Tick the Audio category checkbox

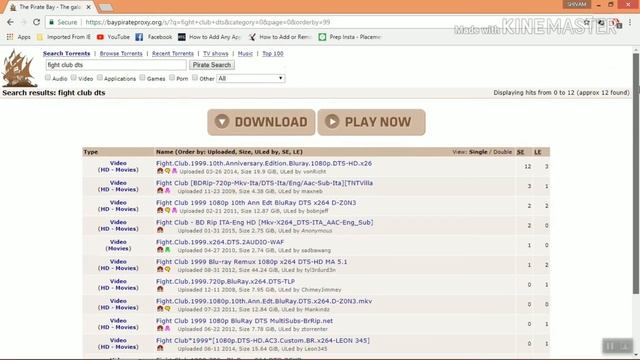click(48, 77)
